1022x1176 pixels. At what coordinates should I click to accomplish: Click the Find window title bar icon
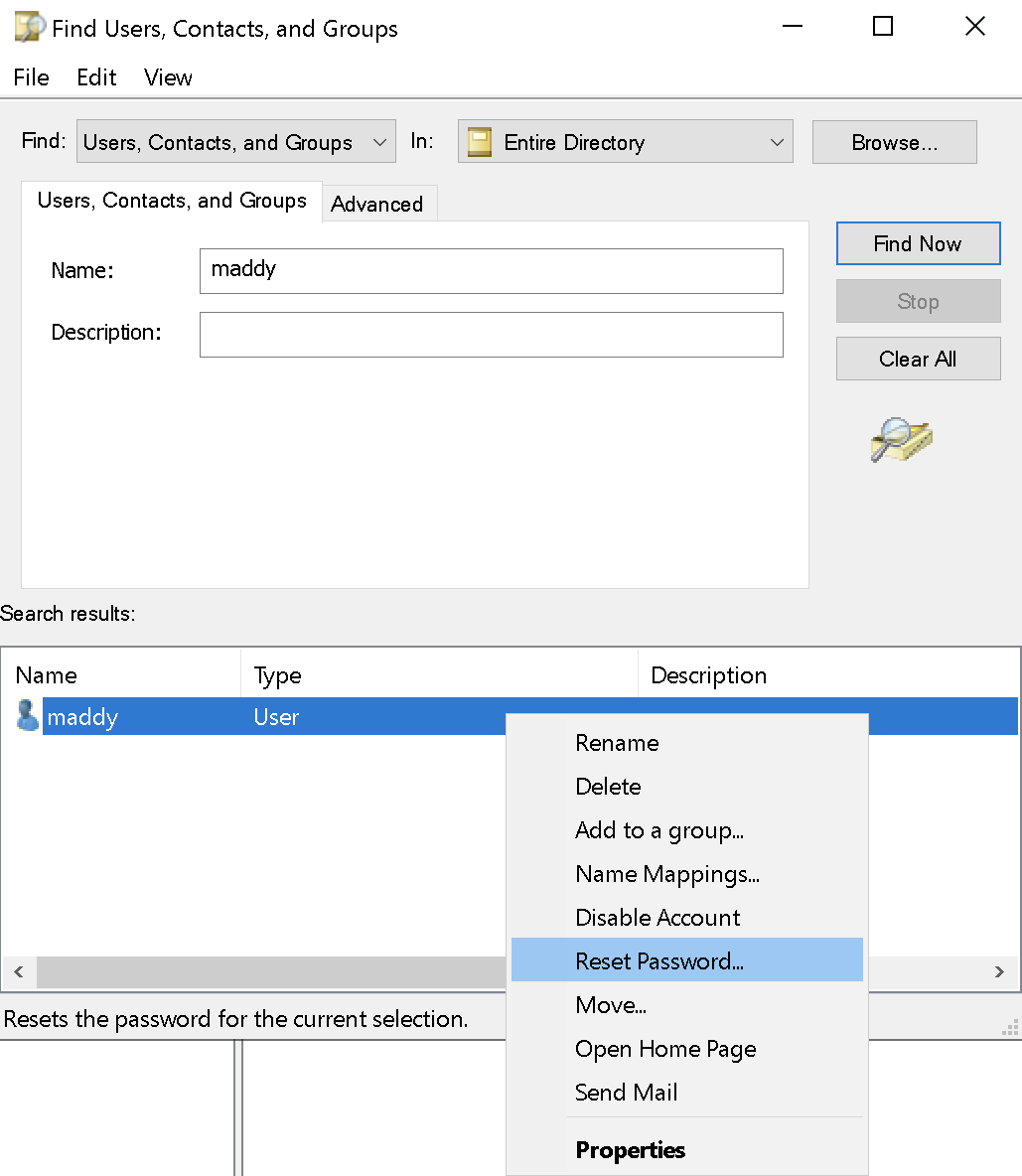click(x=29, y=27)
